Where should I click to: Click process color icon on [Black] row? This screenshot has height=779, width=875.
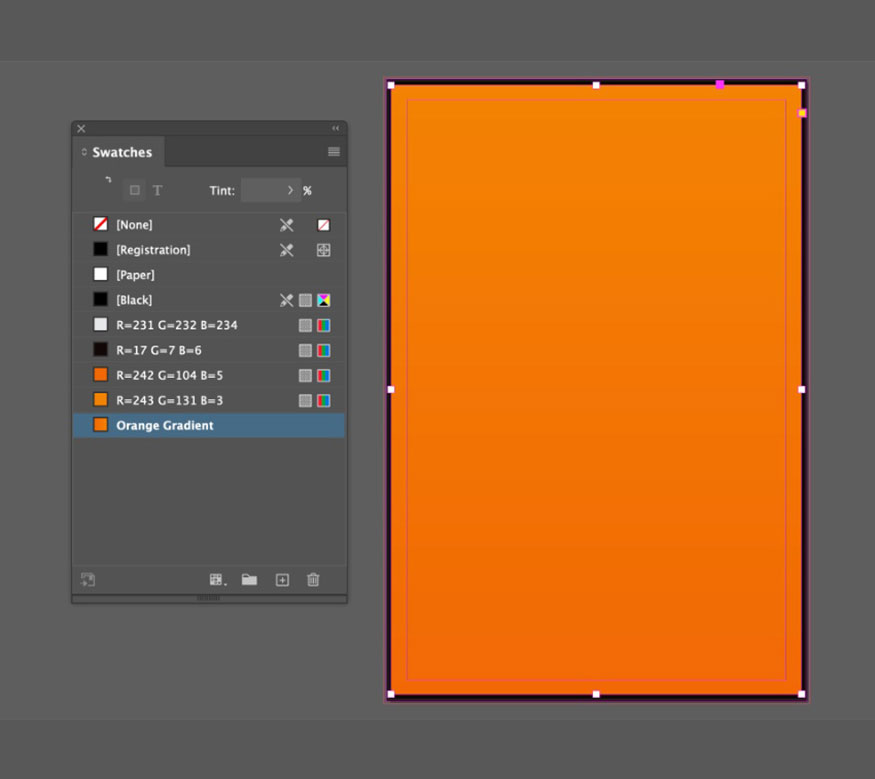pos(305,300)
